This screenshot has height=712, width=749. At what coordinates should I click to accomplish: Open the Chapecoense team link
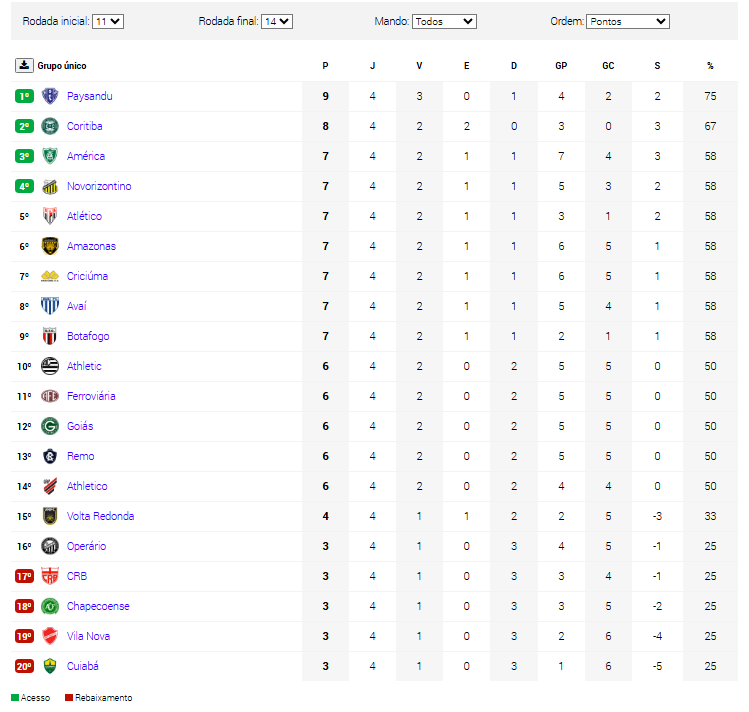(x=98, y=606)
